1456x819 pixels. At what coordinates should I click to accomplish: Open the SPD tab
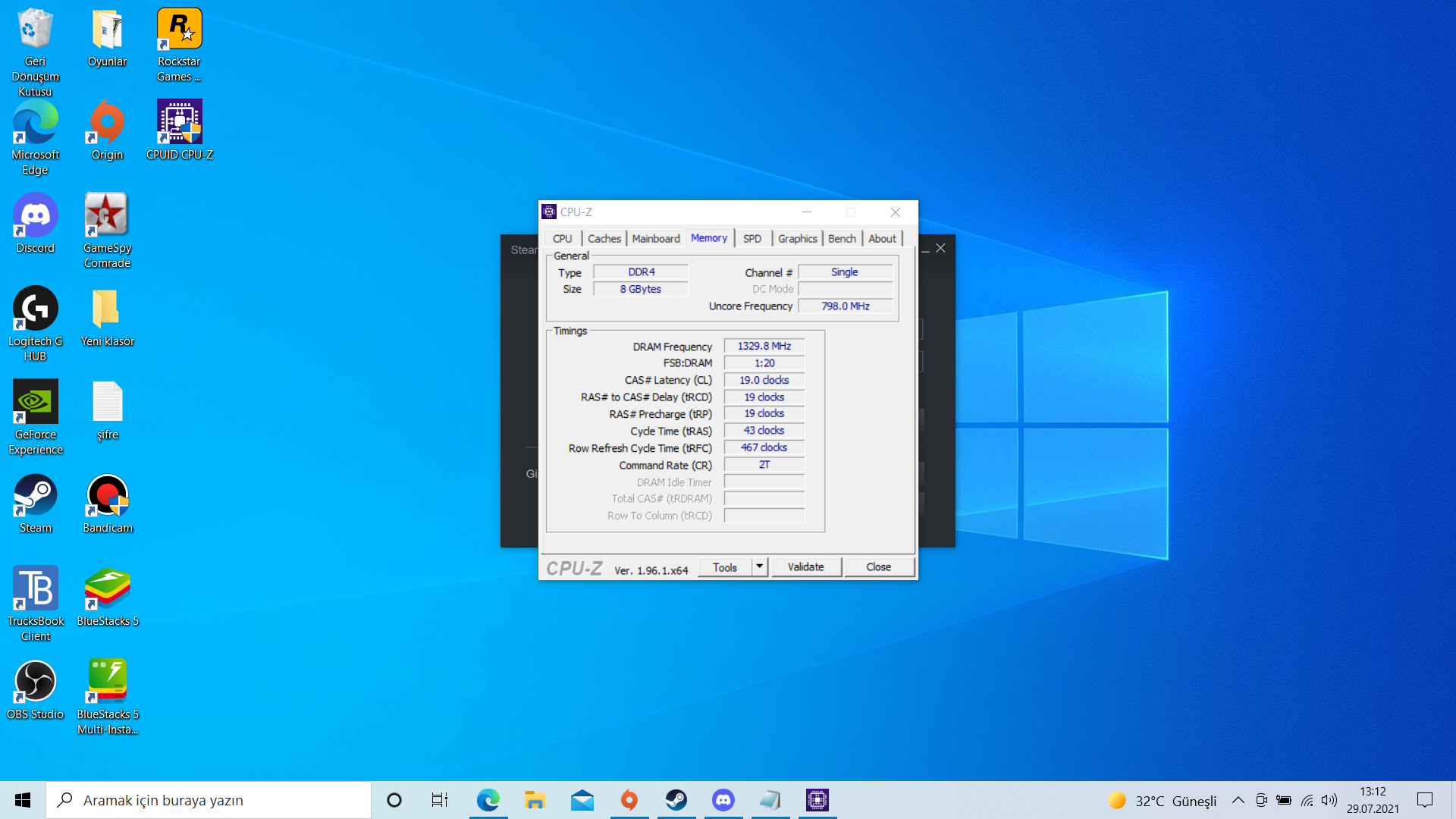(752, 239)
